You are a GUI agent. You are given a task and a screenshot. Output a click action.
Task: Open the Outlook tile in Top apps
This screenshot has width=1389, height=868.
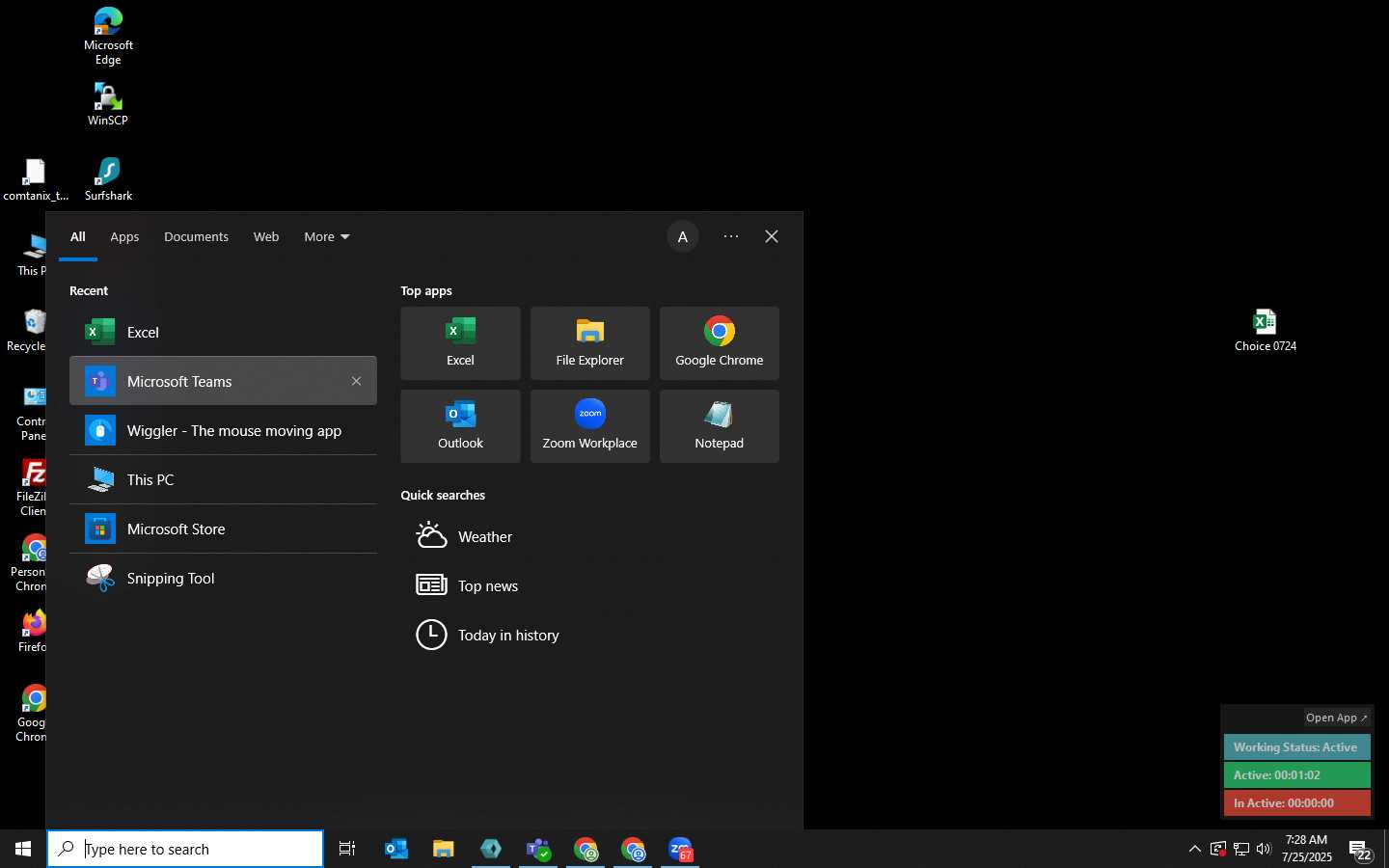460,426
